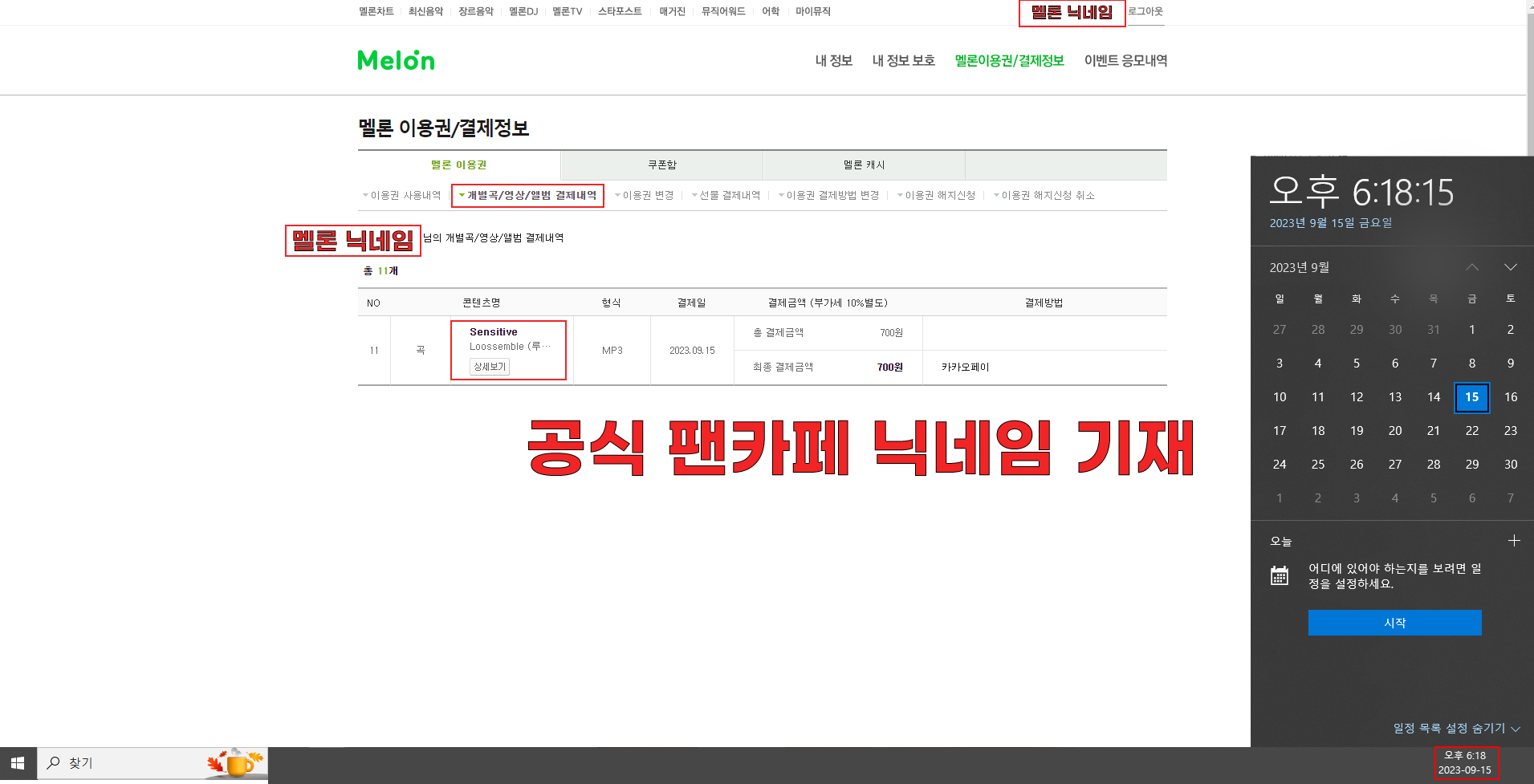The width and height of the screenshot is (1534, 784).
Task: Select September 10 in the calendar
Action: (1280, 397)
